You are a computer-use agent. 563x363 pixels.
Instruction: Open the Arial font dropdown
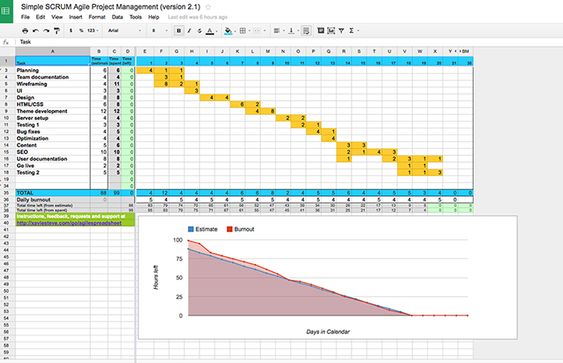point(124,31)
